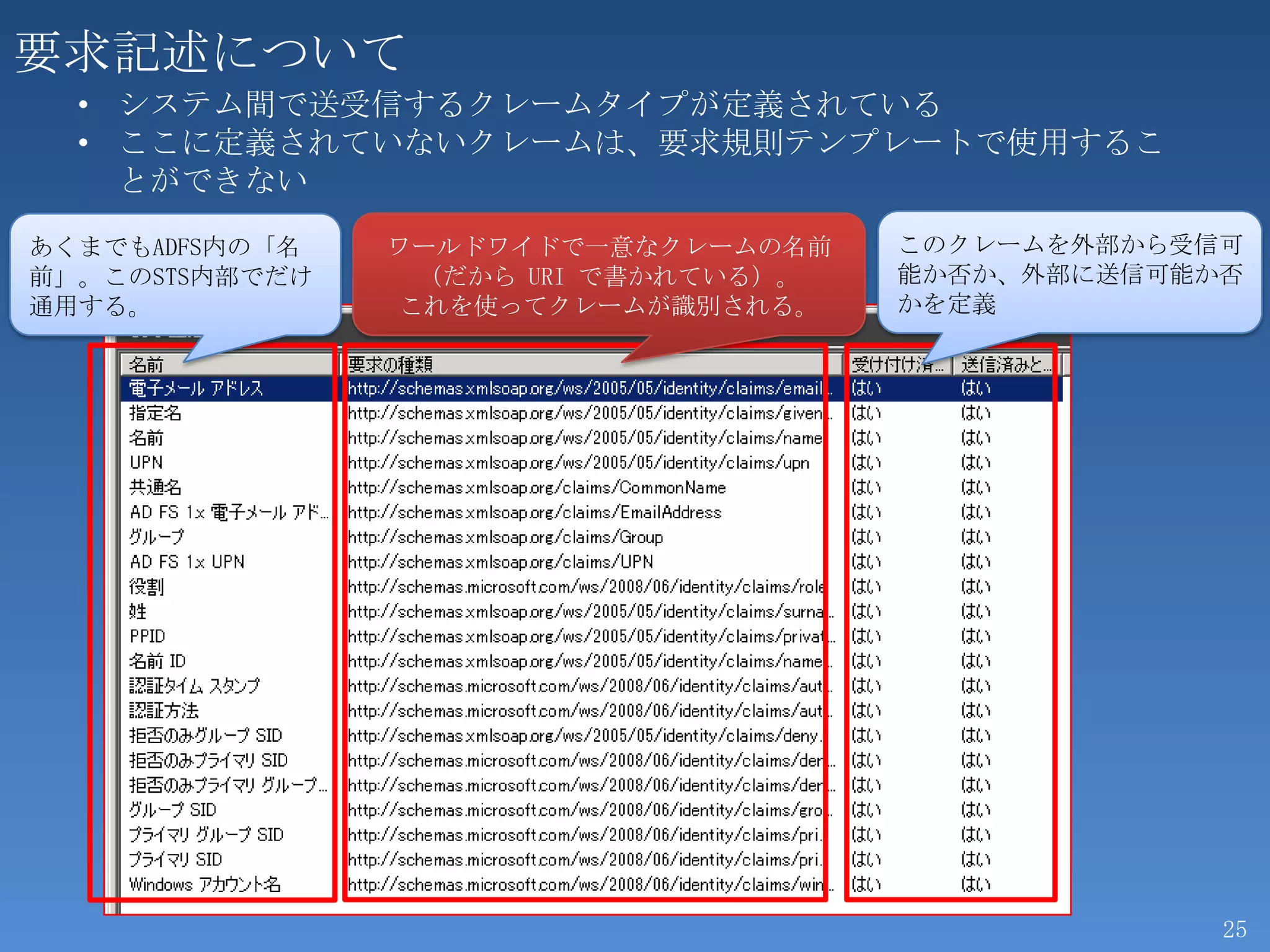Sort by the 要求の種類 column header
1270x952 pixels.
(x=592, y=364)
